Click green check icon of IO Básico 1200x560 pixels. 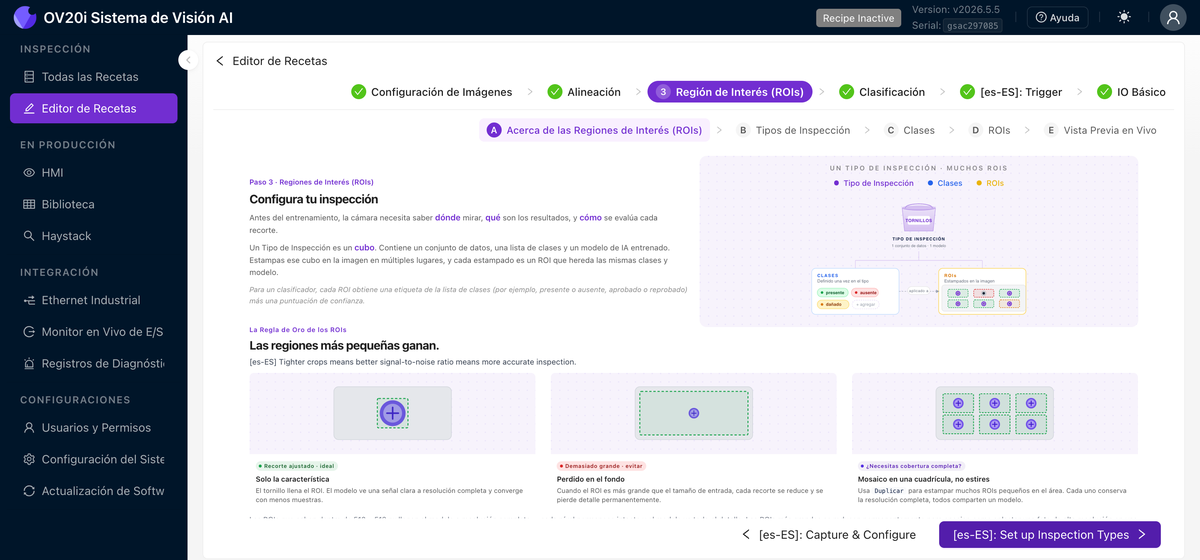click(x=1105, y=92)
